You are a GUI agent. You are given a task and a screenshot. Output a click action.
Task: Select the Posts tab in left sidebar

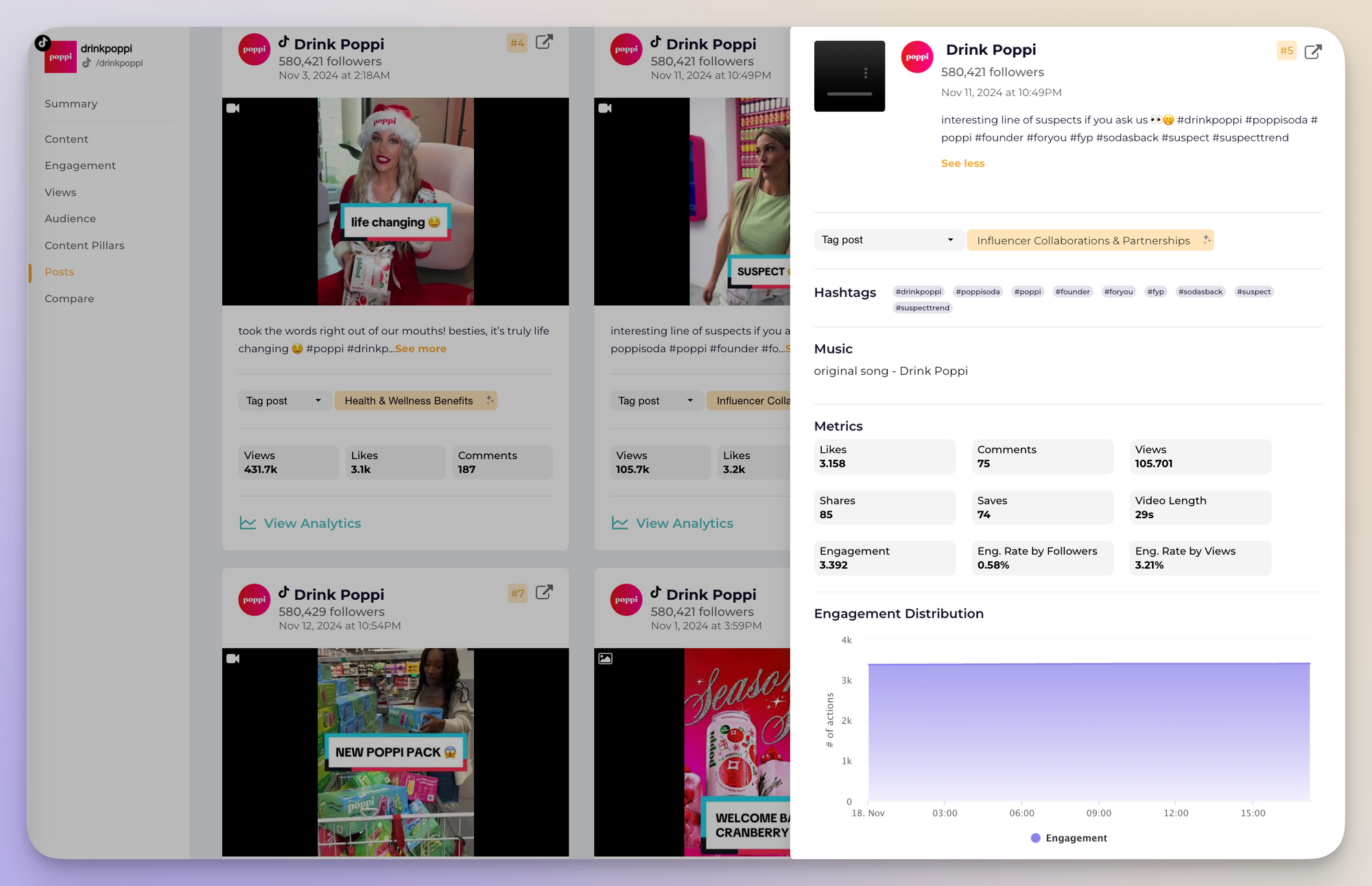[60, 271]
